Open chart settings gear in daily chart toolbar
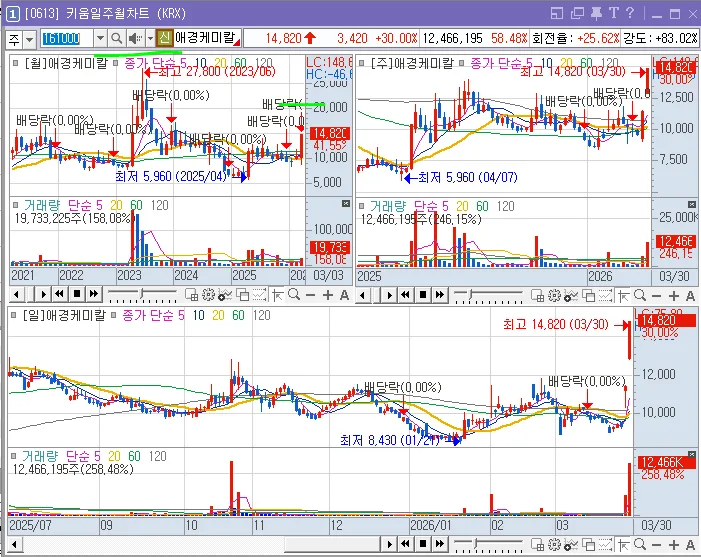Screen dimensions: 701x557 point(554,544)
